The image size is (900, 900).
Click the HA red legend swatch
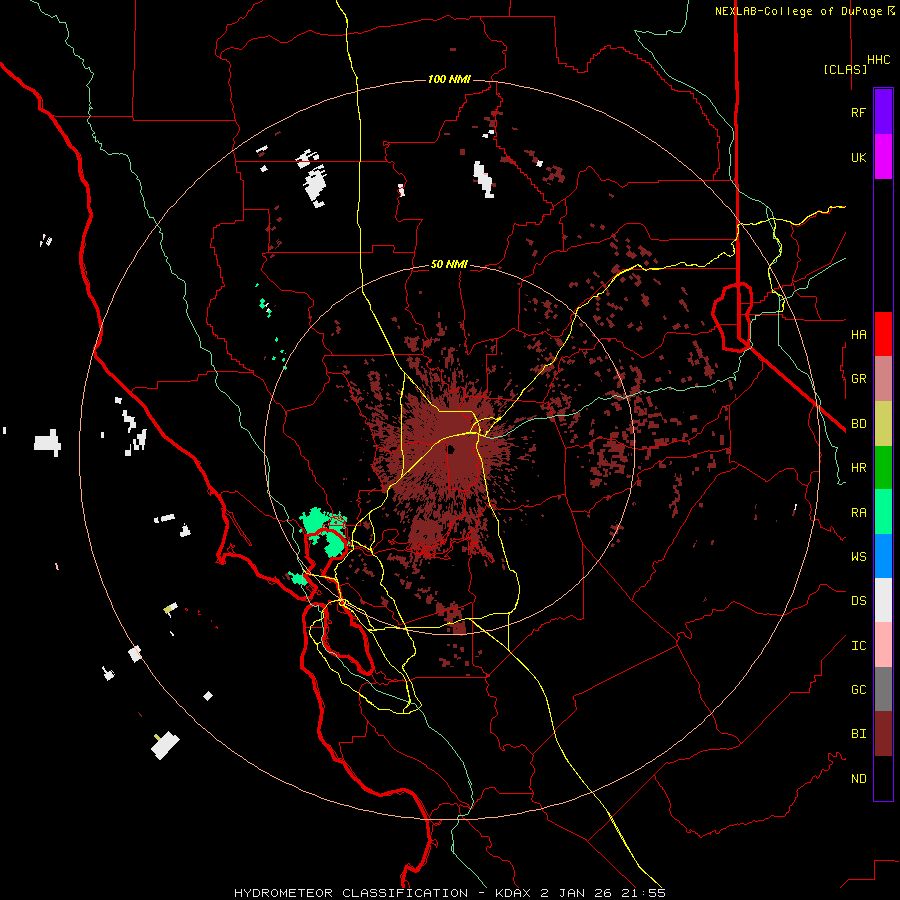coord(883,334)
